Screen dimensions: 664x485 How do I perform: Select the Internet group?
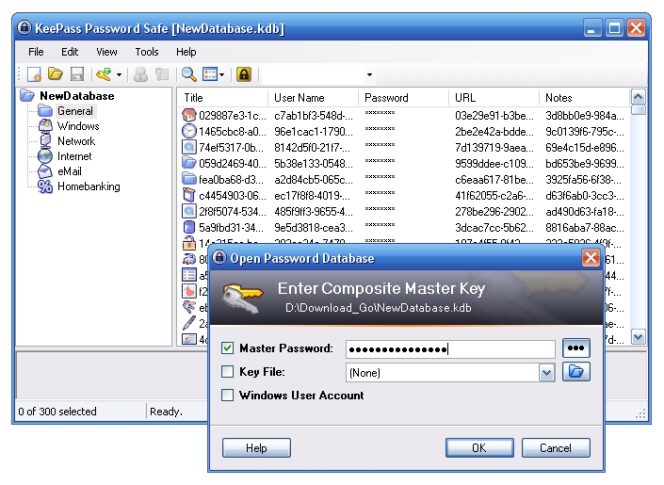(x=75, y=156)
